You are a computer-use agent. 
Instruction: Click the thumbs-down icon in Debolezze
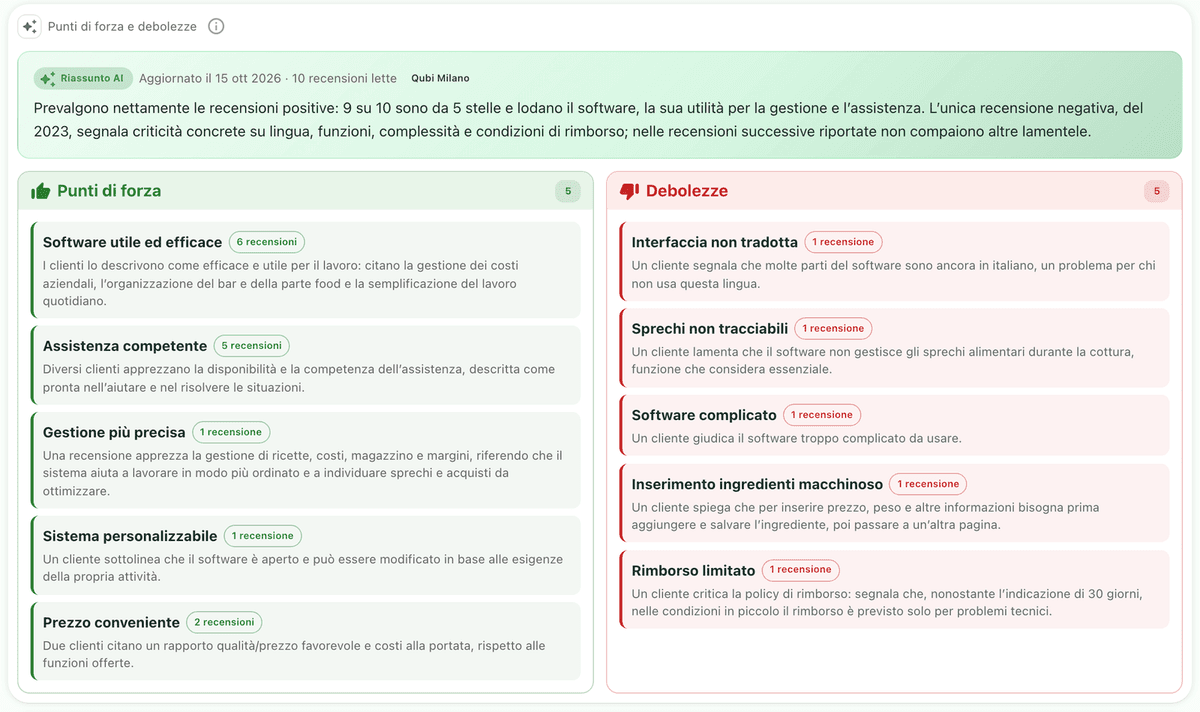click(x=629, y=191)
